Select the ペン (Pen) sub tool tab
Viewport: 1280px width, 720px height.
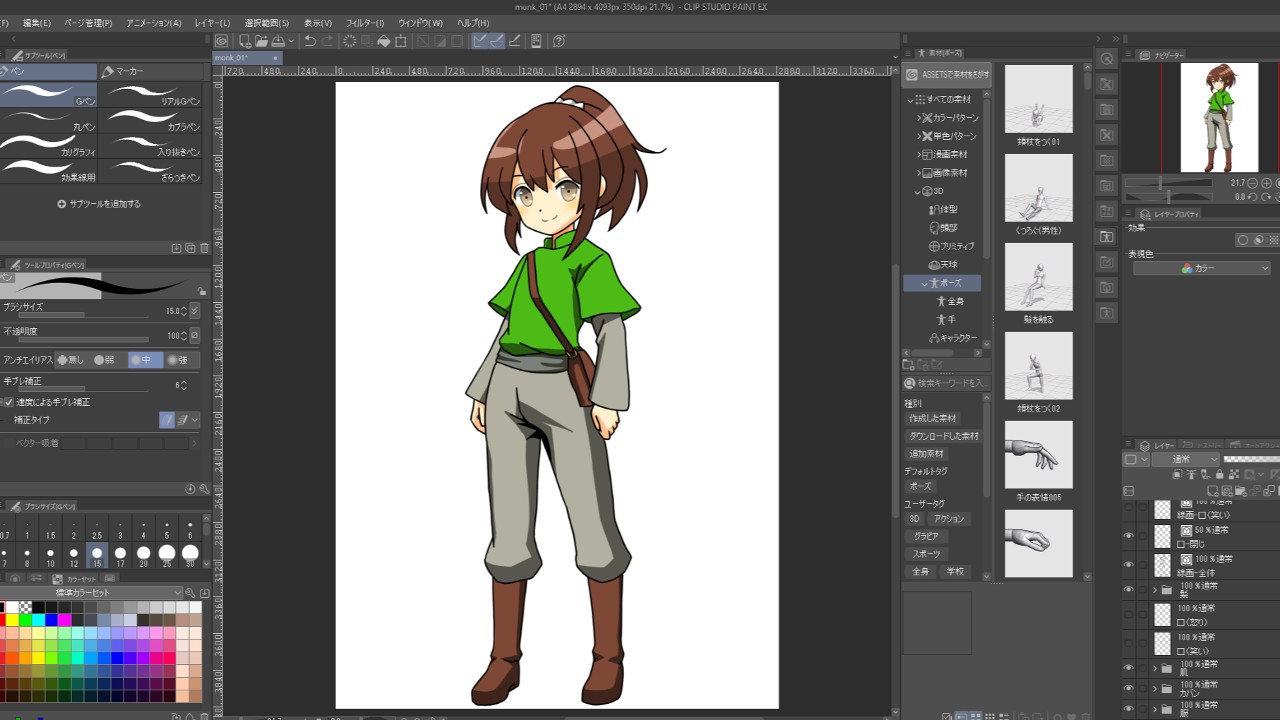(x=48, y=72)
